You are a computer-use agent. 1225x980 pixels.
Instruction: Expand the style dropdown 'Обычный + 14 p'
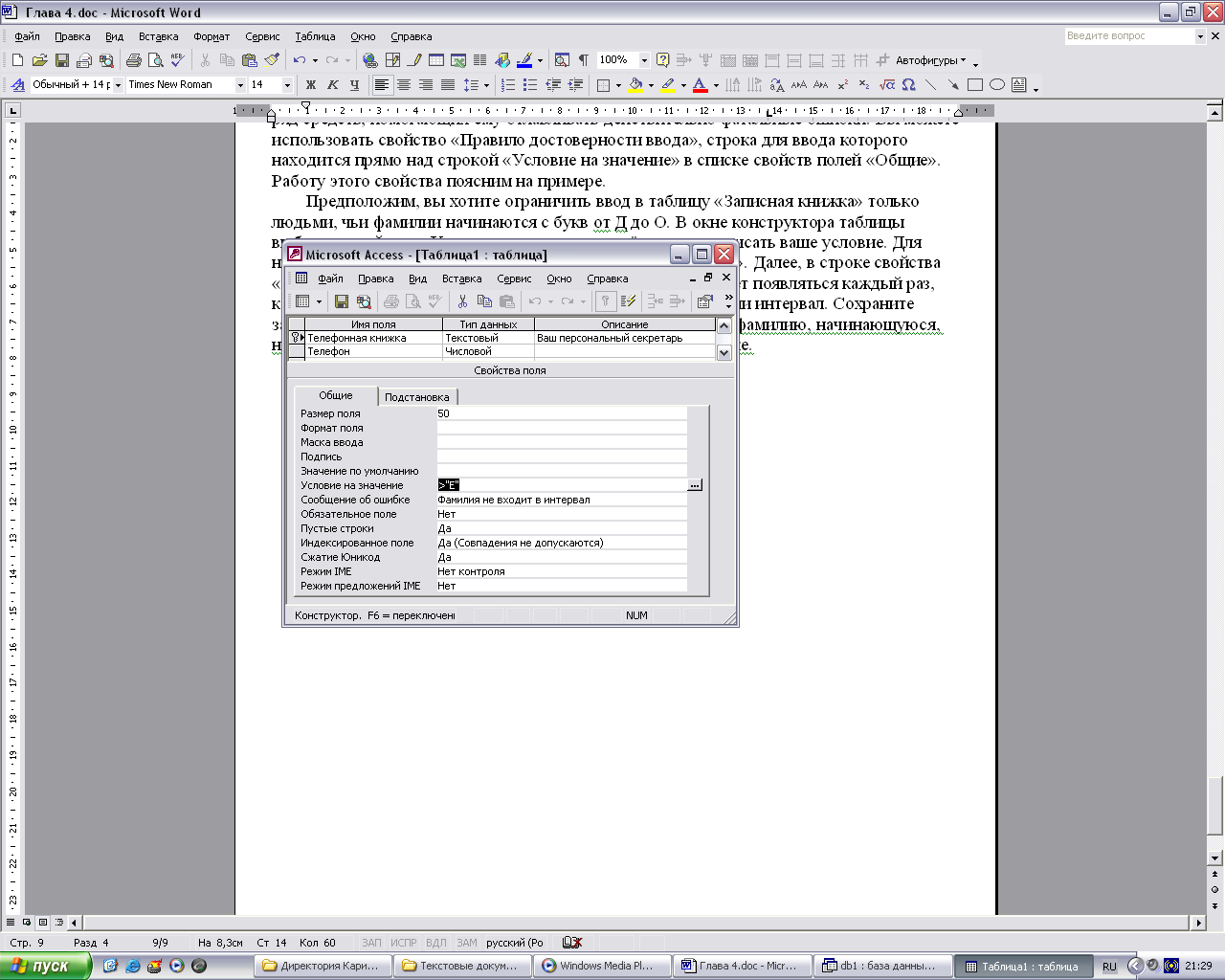click(118, 85)
